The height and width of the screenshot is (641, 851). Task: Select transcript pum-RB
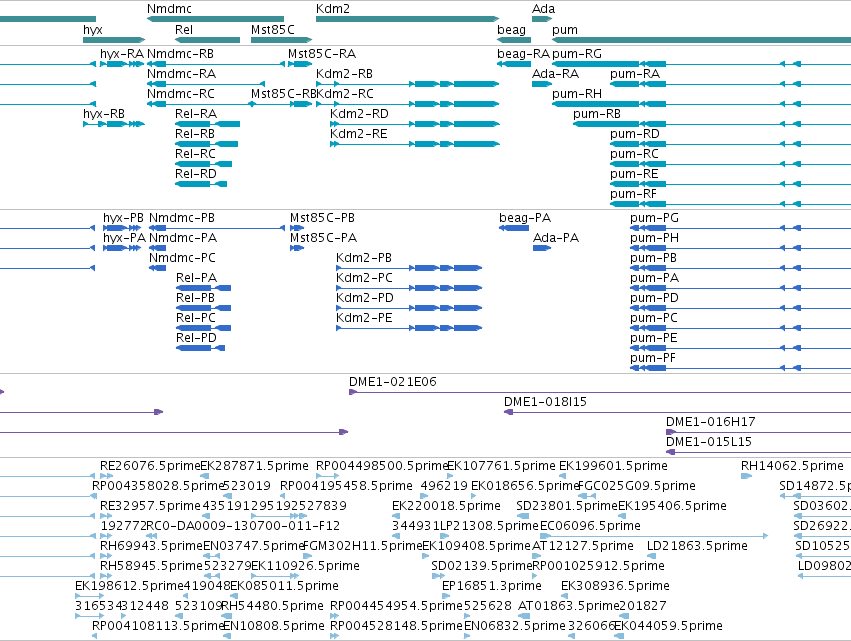point(597,114)
